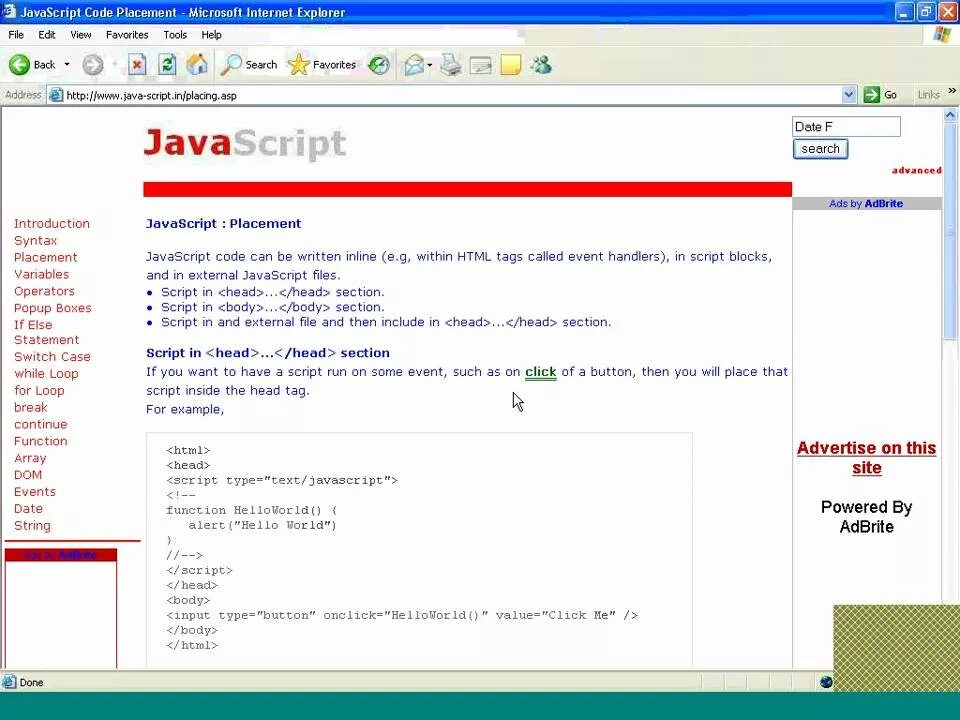Viewport: 960px width, 720px height.
Task: Go to the Home page icon
Action: [197, 64]
